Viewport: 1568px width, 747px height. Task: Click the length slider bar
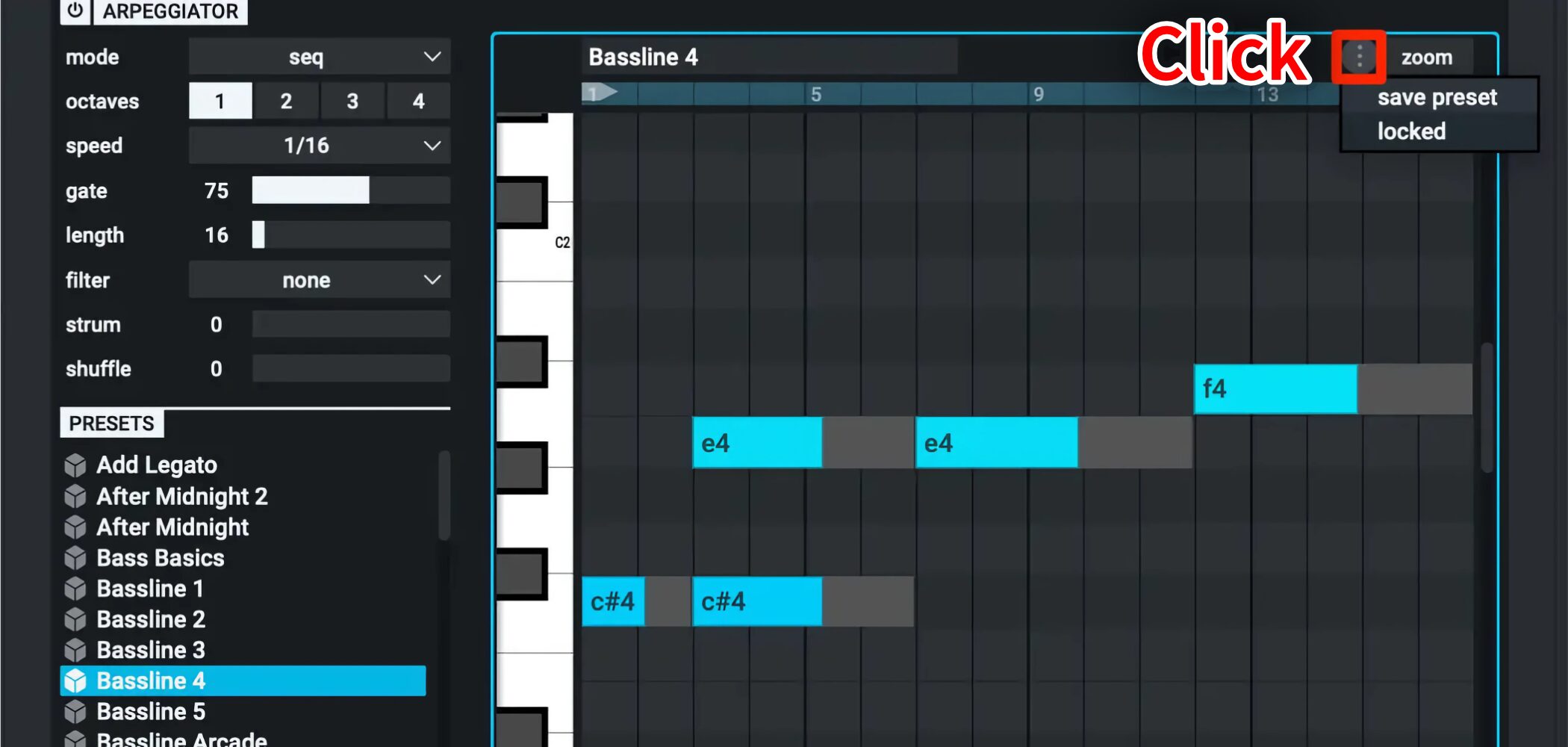[351, 235]
